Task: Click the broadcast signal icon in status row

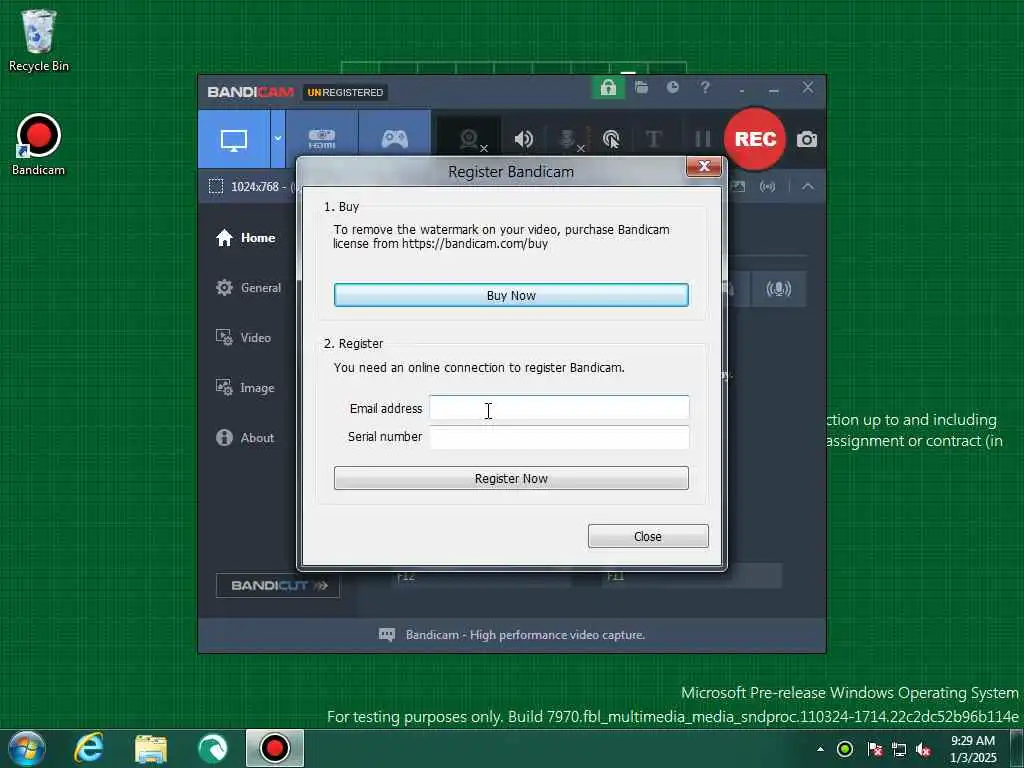Action: click(x=767, y=187)
